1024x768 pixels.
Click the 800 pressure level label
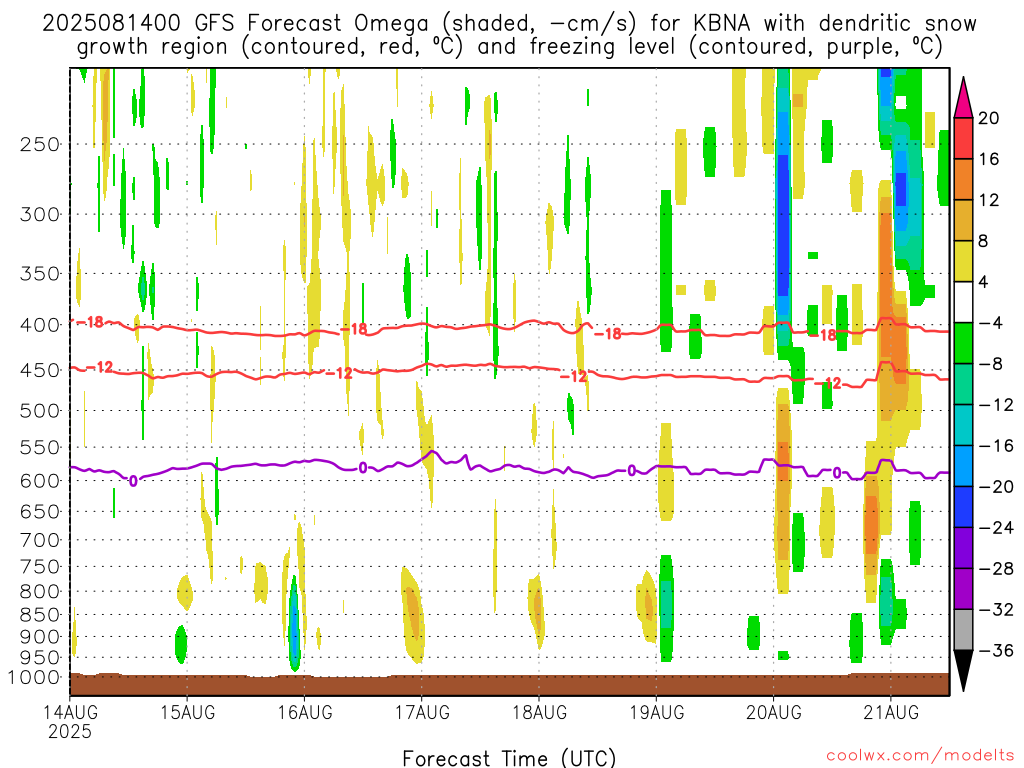coord(40,592)
